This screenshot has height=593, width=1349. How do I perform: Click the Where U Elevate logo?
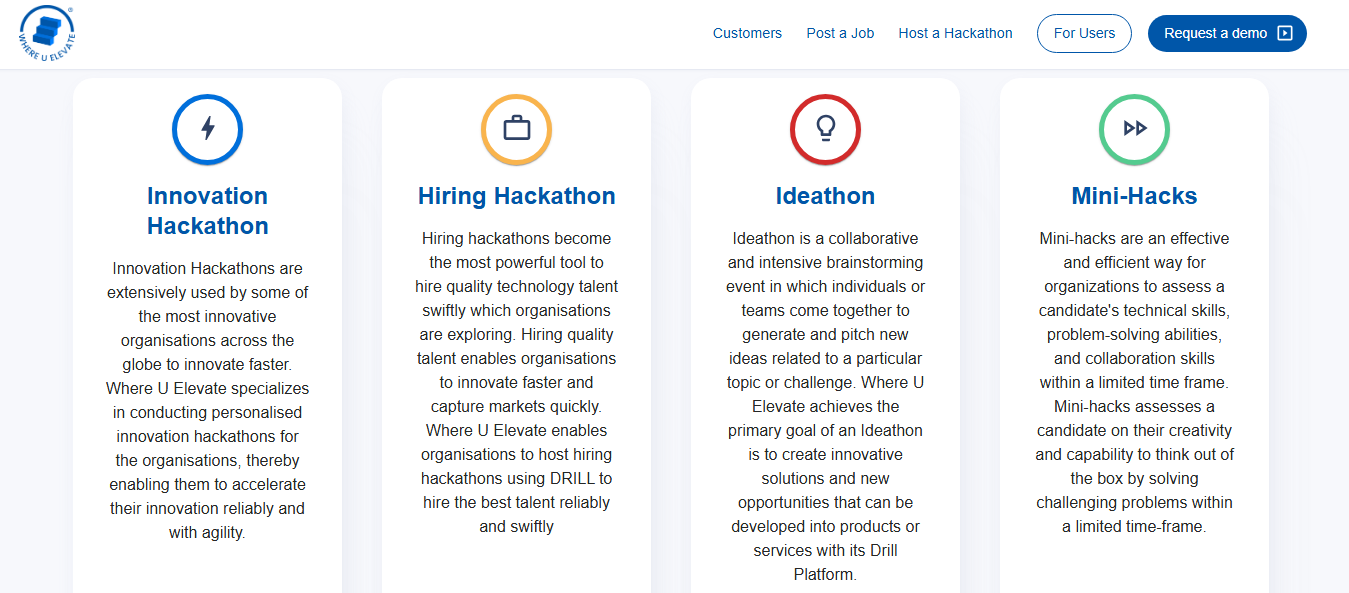tap(47, 33)
